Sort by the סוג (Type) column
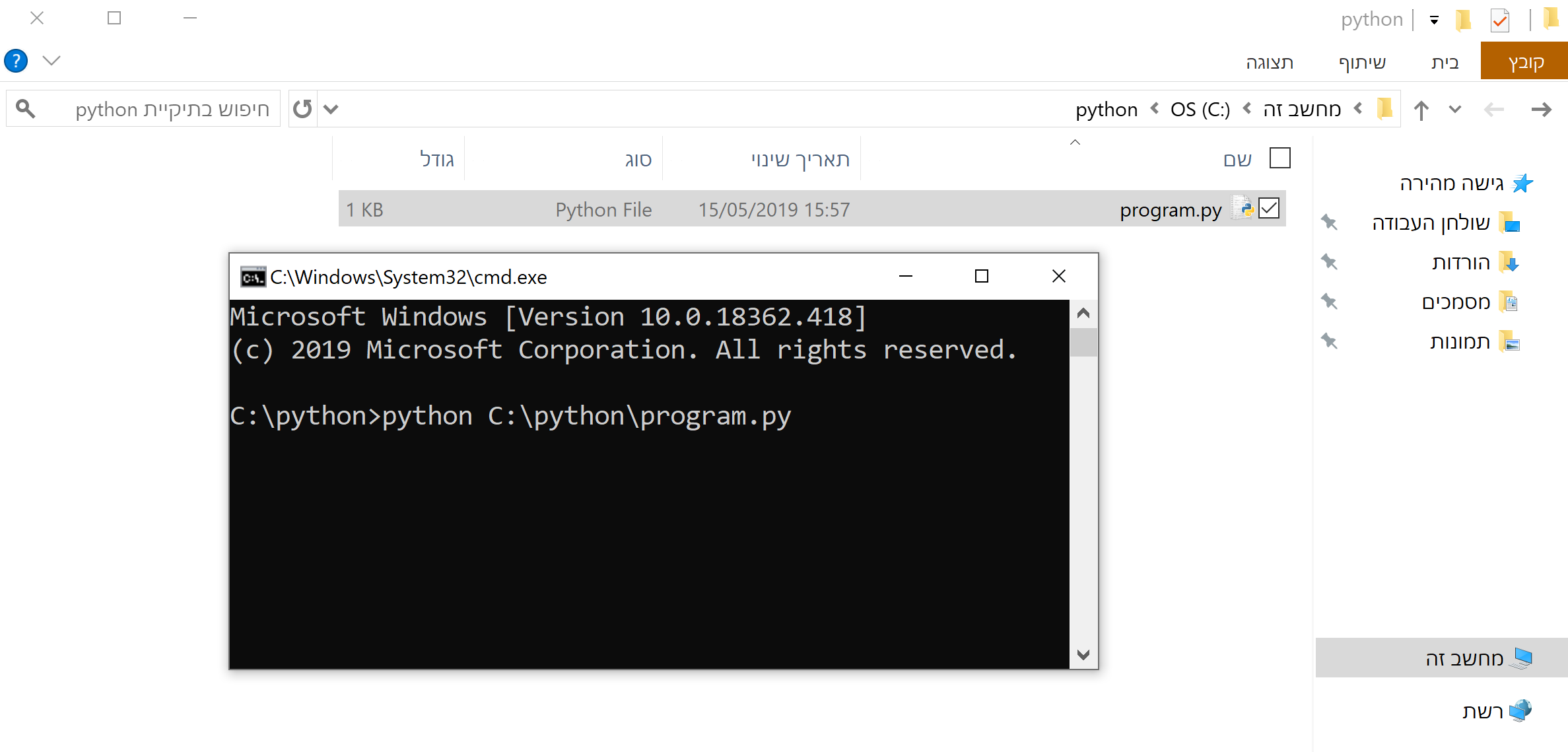 638,159
